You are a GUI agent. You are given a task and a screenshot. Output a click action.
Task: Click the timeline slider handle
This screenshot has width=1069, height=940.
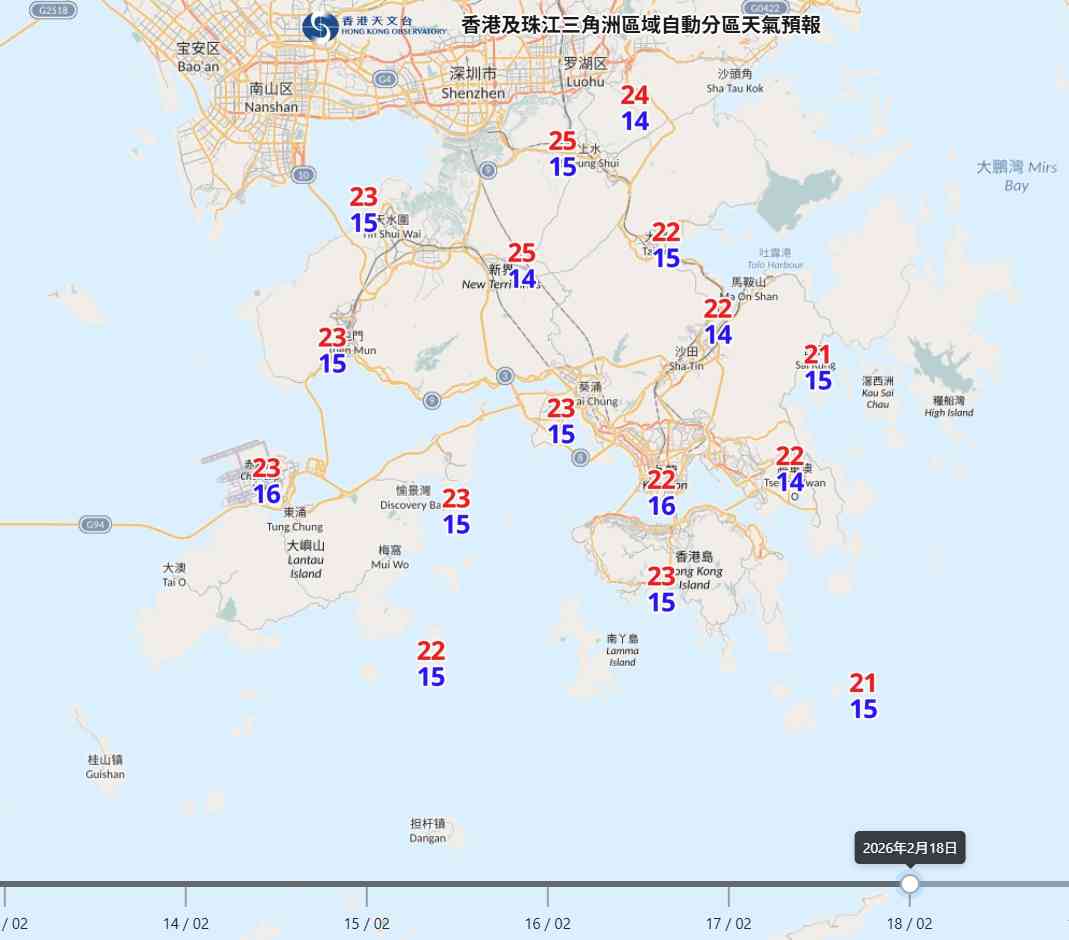tap(908, 884)
